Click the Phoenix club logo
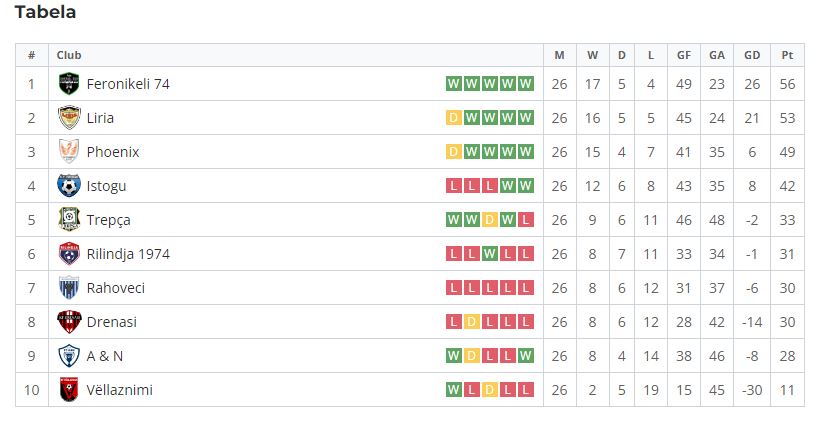 click(x=68, y=151)
